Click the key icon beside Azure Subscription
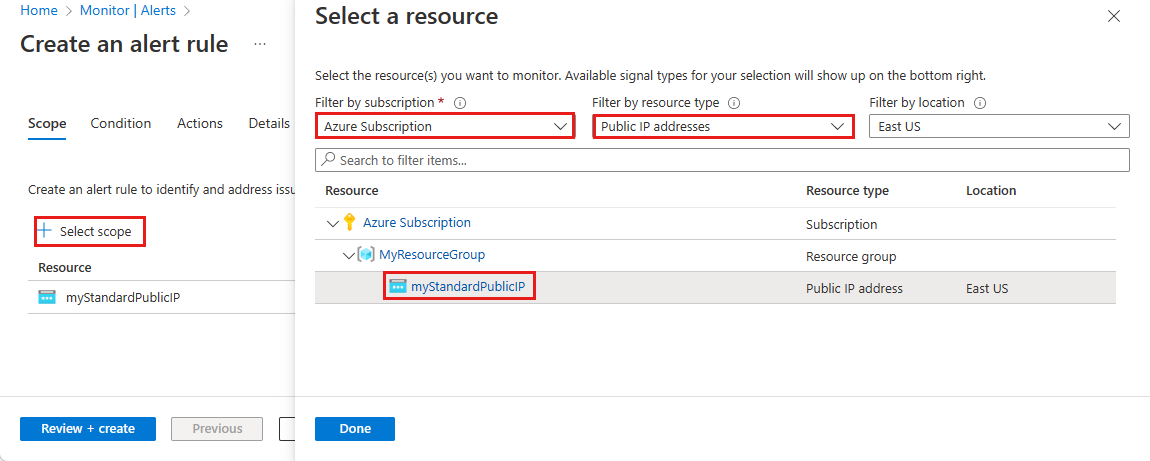This screenshot has width=1150, height=461. click(x=349, y=223)
